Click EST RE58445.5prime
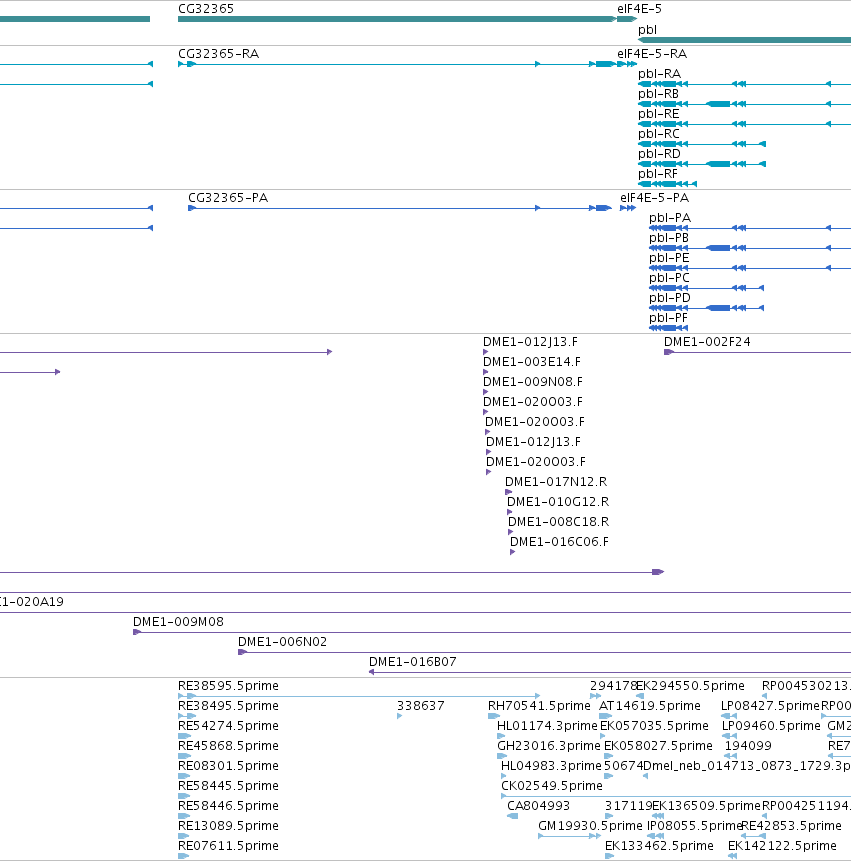The image size is (851, 861). point(228,786)
